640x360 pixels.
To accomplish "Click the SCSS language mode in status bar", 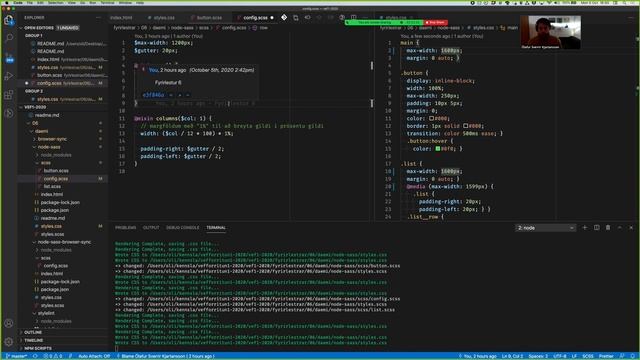I will (587, 356).
